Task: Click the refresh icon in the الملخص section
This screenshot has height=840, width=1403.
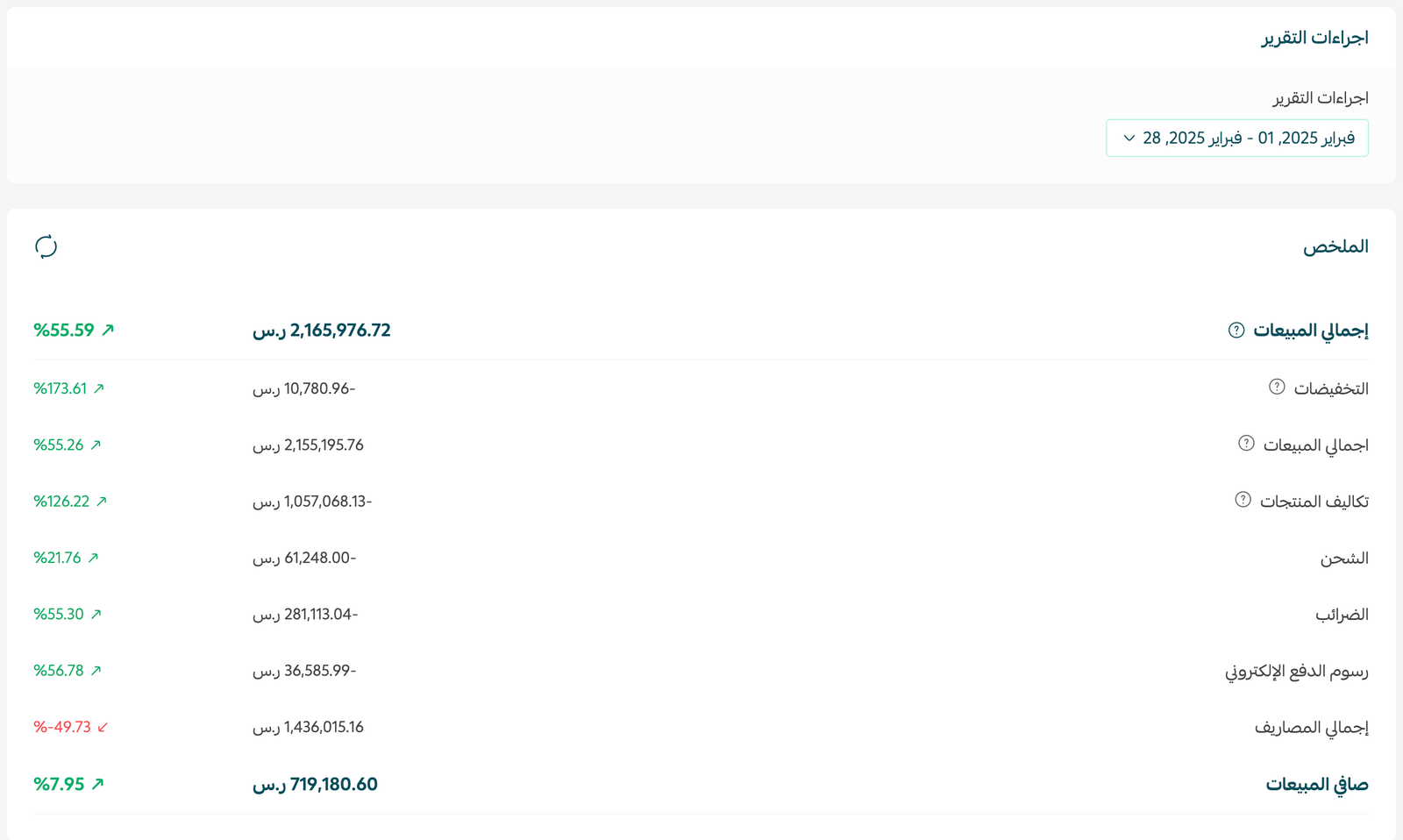Action: tap(46, 246)
